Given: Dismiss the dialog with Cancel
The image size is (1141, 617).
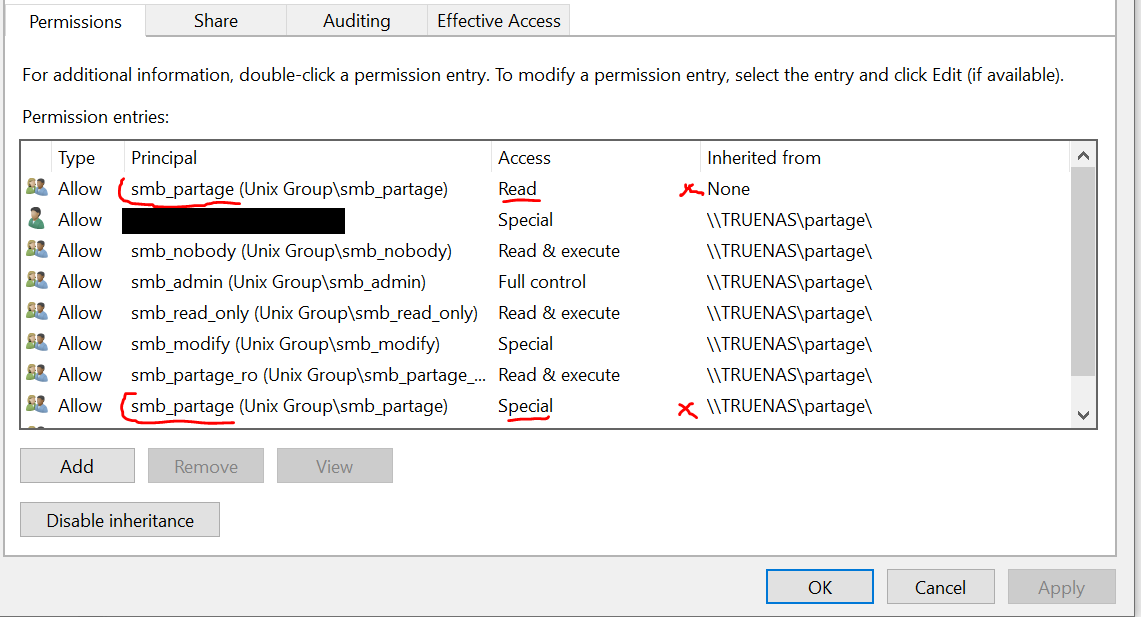Looking at the screenshot, I should (940, 587).
